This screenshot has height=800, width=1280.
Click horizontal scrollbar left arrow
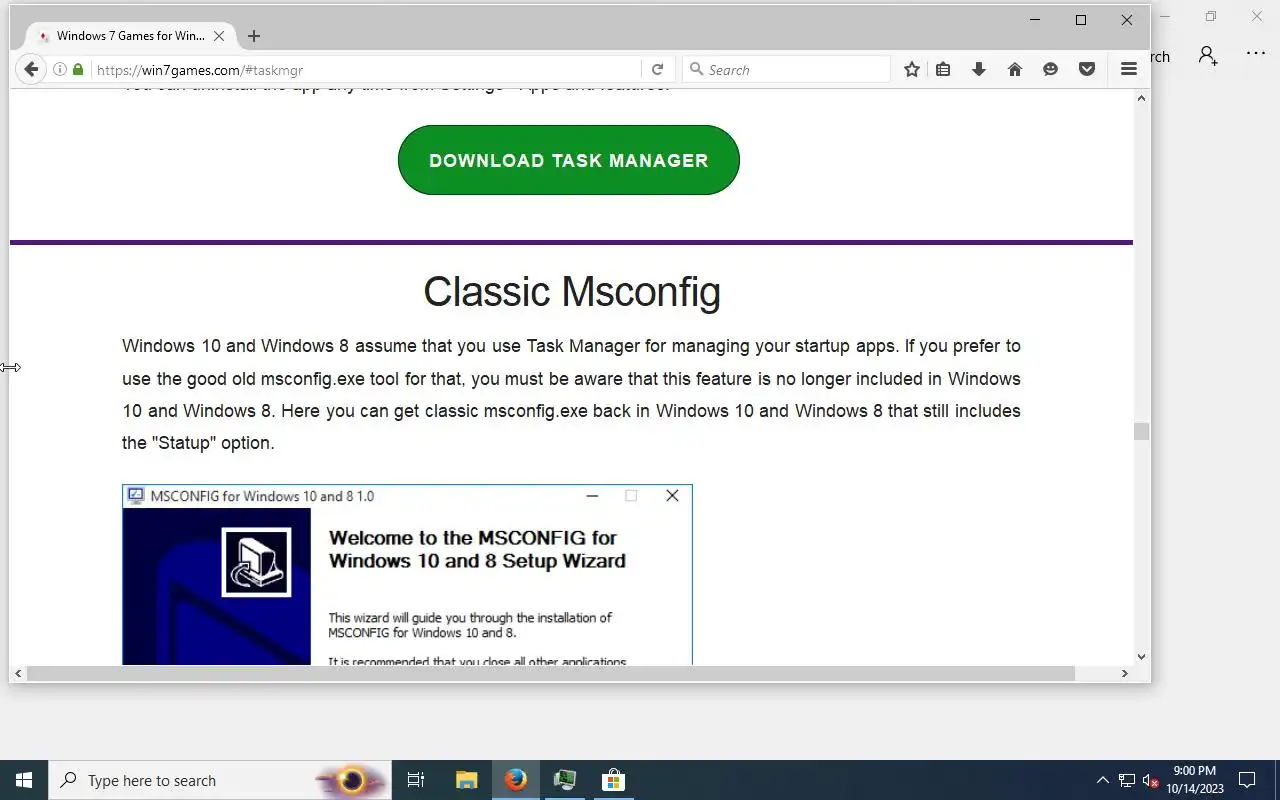pyautogui.click(x=18, y=674)
